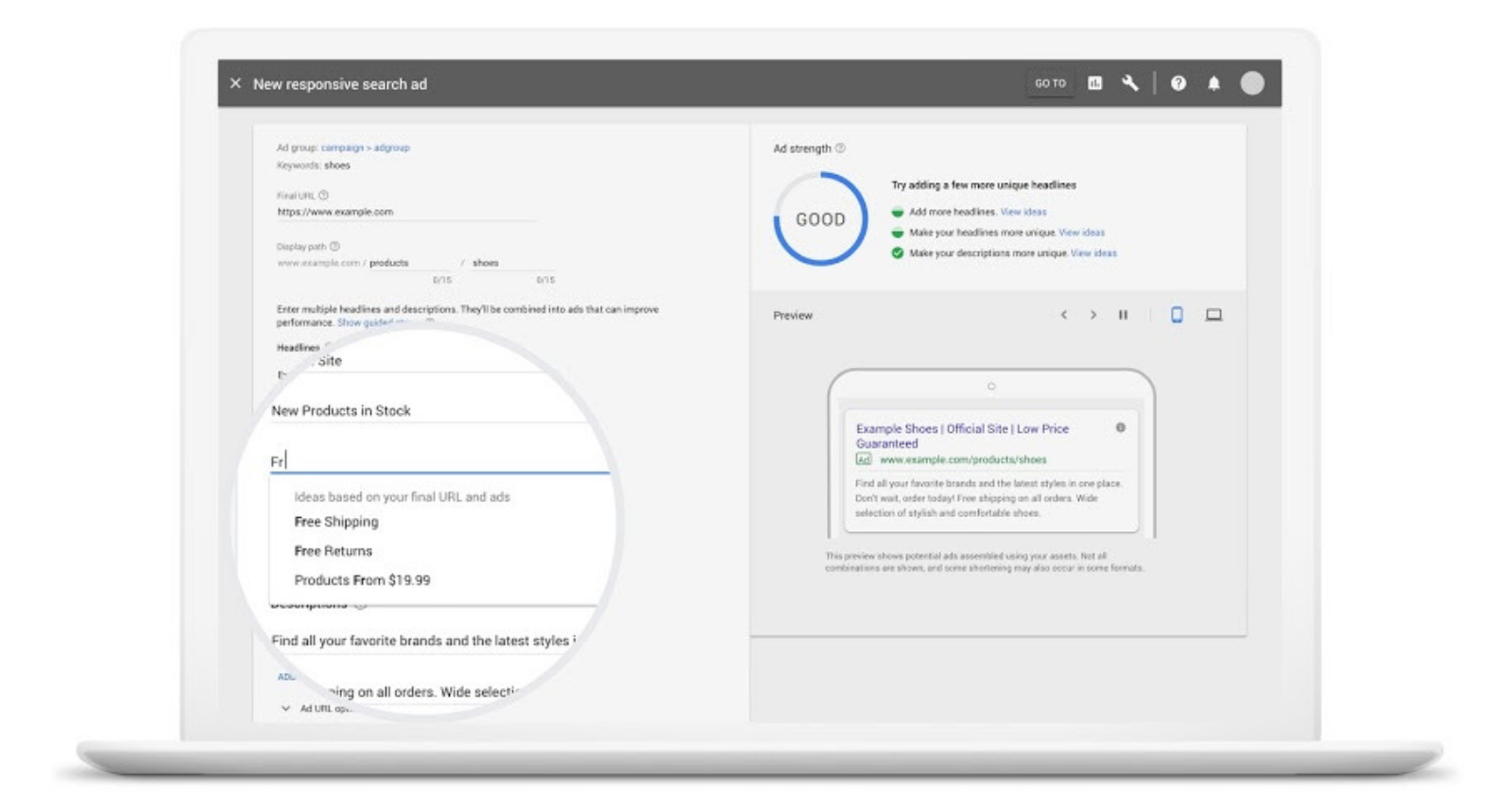The image size is (1512, 794).
Task: Open the tools wrench icon
Action: click(1130, 83)
